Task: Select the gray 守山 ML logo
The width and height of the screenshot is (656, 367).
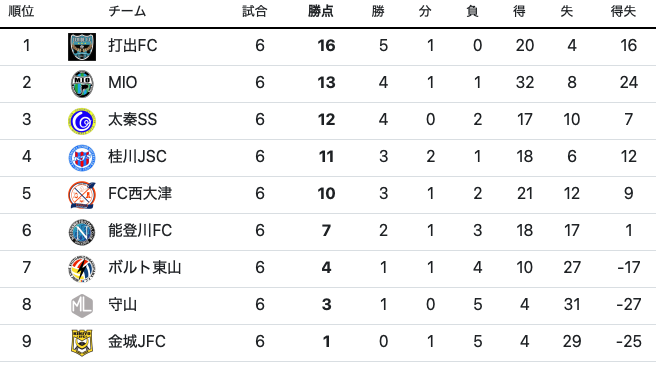Action: [x=82, y=306]
